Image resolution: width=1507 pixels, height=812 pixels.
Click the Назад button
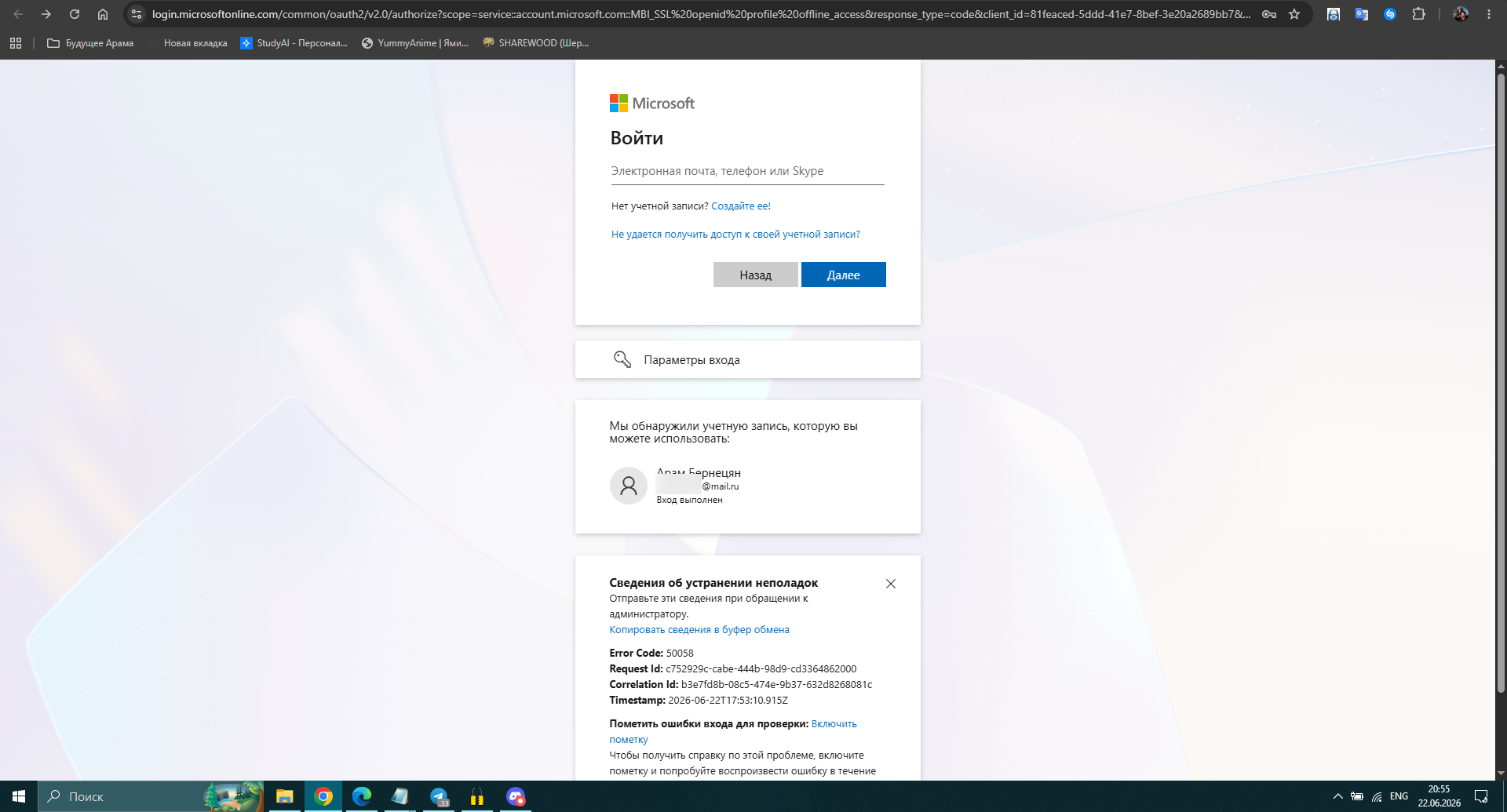[x=756, y=275]
